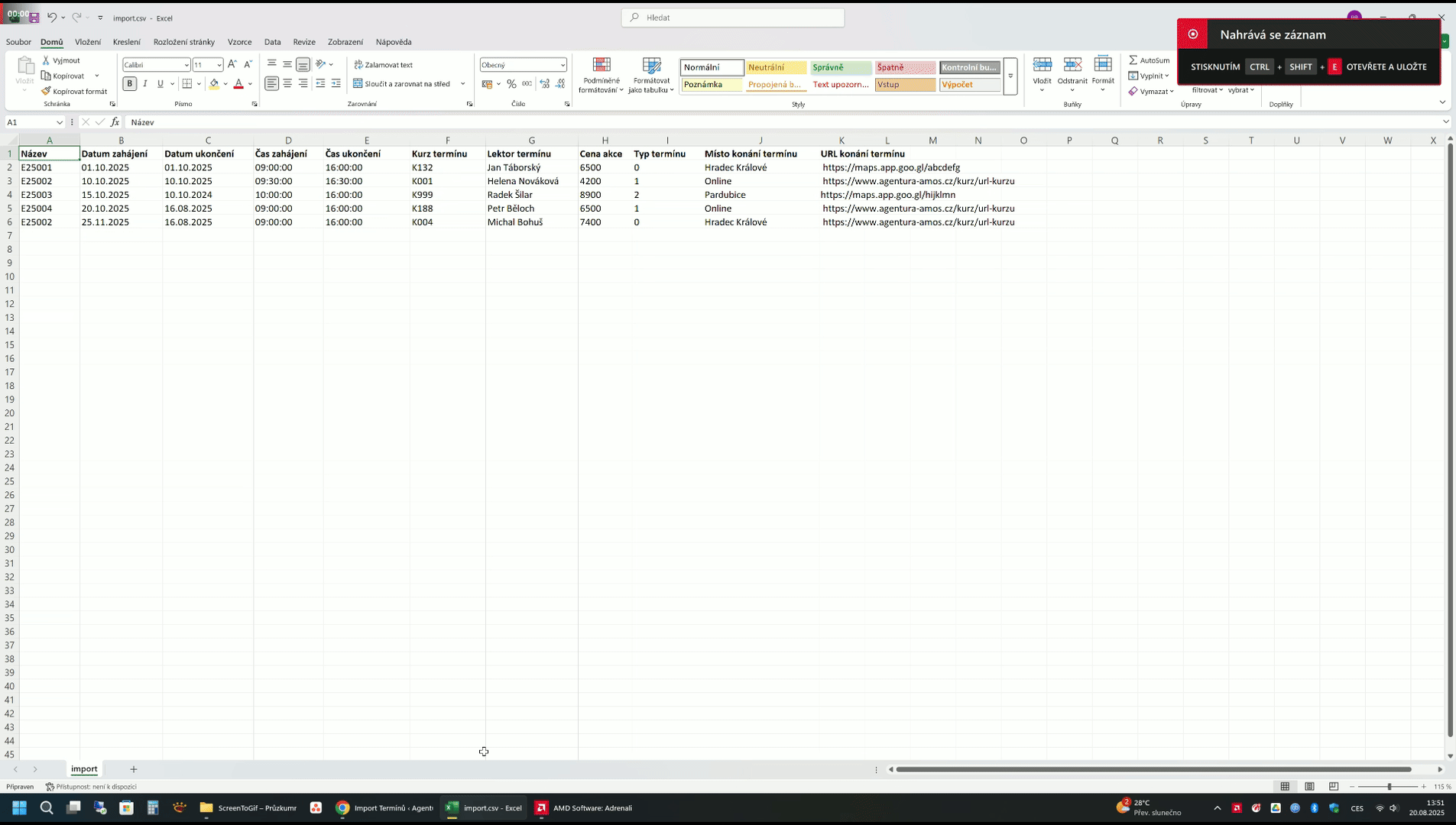Open the Calibri font name dropdown

point(186,66)
